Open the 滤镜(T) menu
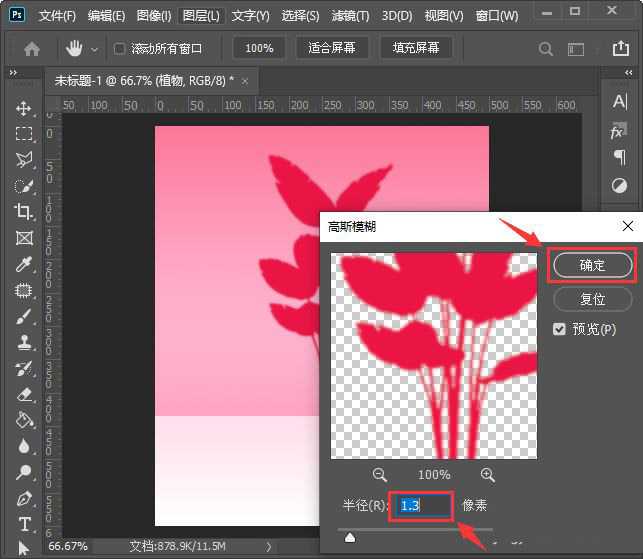The image size is (643, 559). click(x=350, y=16)
